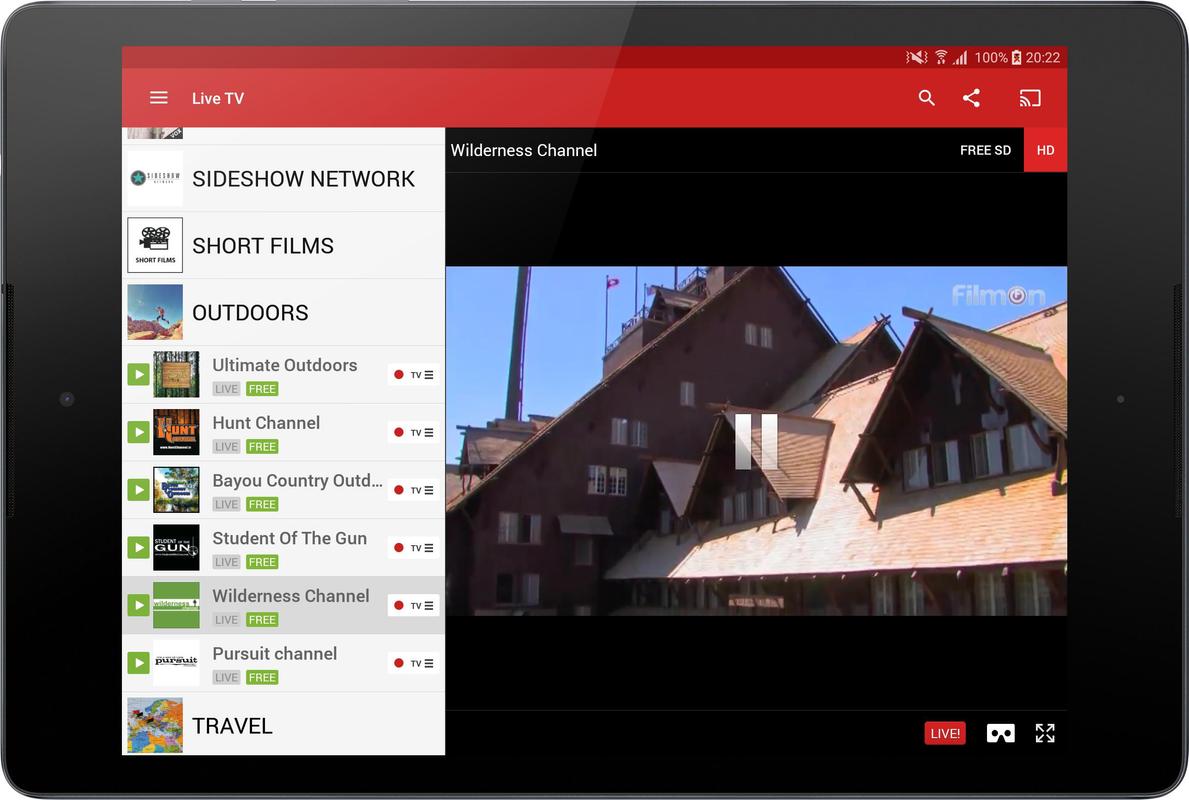Screen dimensions: 1189x800
Task: Toggle playback of Ultimate Outdoors with green play
Action: 137,374
